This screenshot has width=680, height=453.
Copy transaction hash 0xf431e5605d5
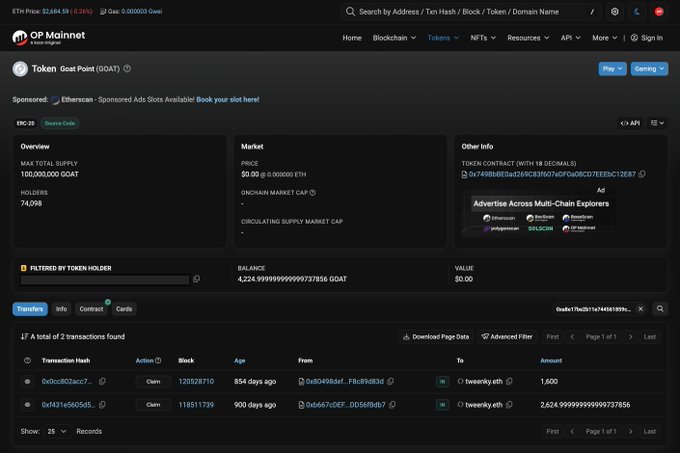(102, 405)
